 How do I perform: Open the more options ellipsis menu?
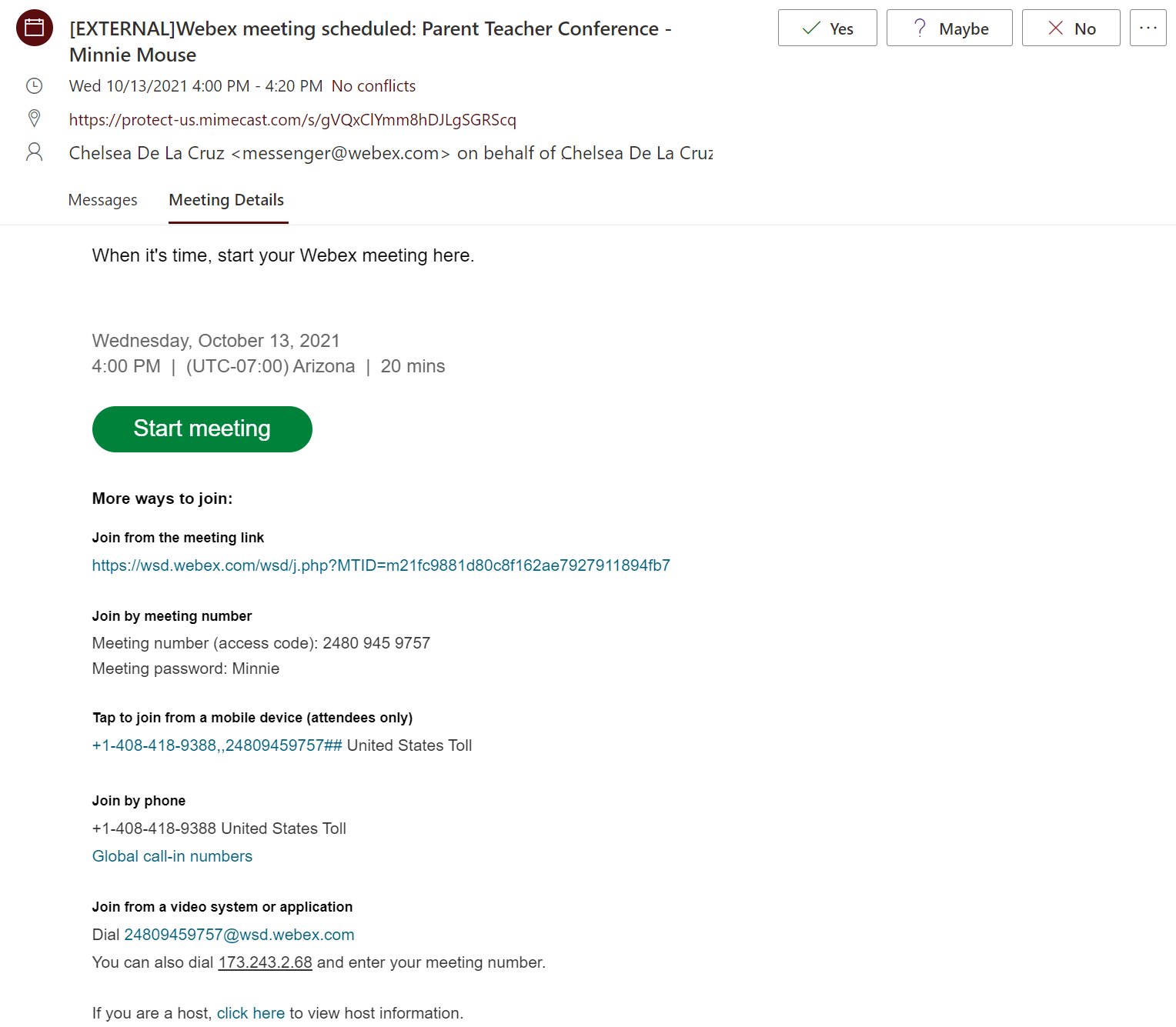[1148, 28]
